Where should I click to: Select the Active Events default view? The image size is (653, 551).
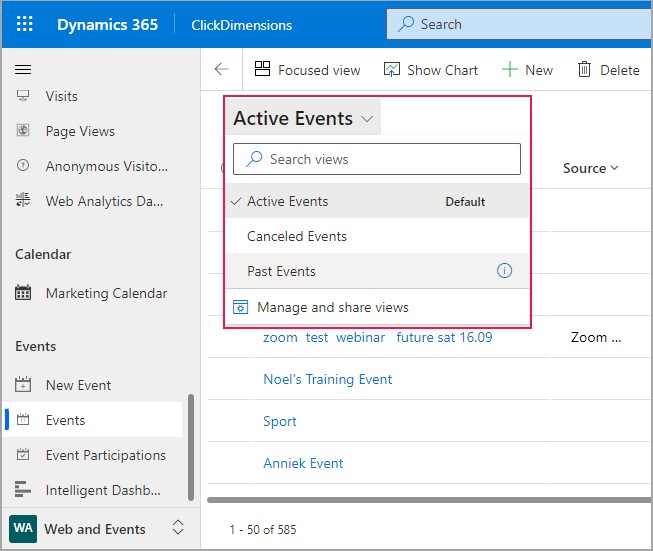coord(377,201)
